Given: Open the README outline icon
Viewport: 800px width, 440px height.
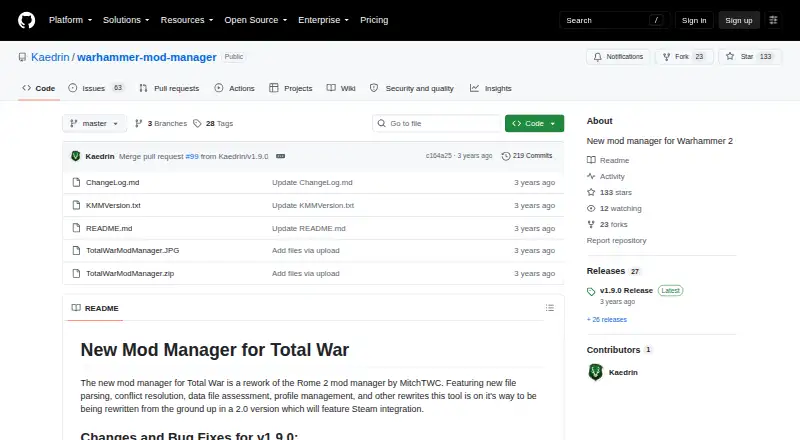Looking at the screenshot, I should (549, 308).
